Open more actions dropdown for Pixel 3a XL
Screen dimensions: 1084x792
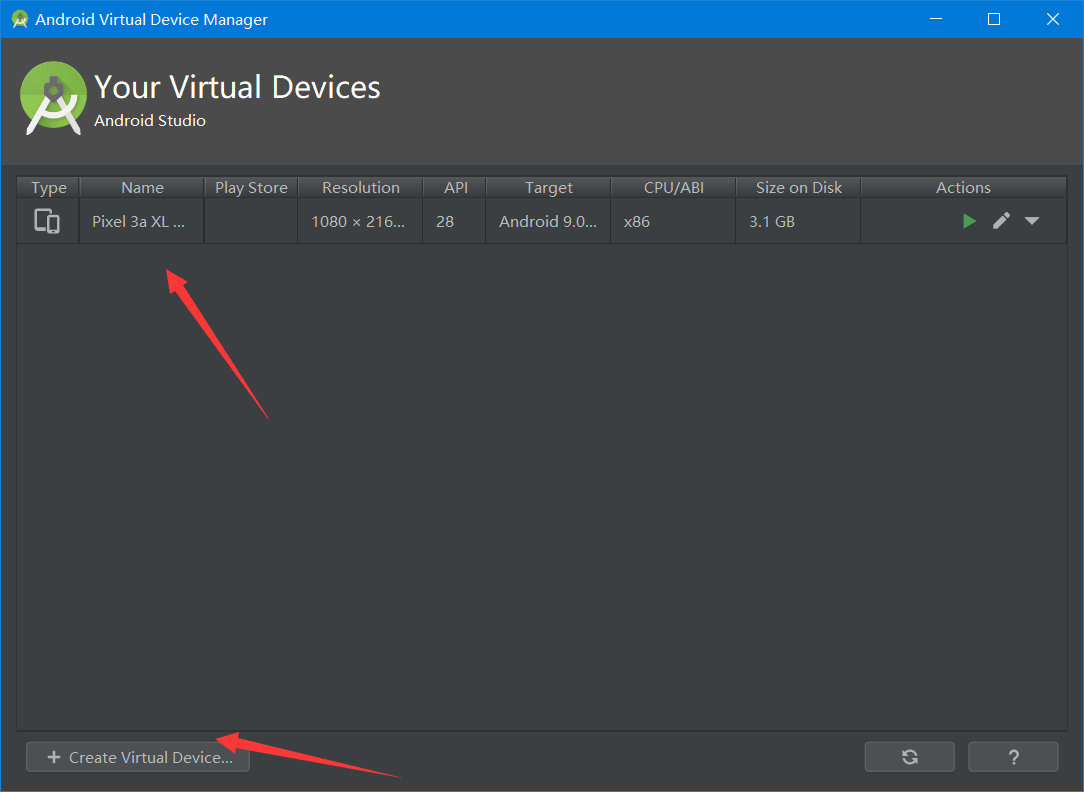(1031, 221)
